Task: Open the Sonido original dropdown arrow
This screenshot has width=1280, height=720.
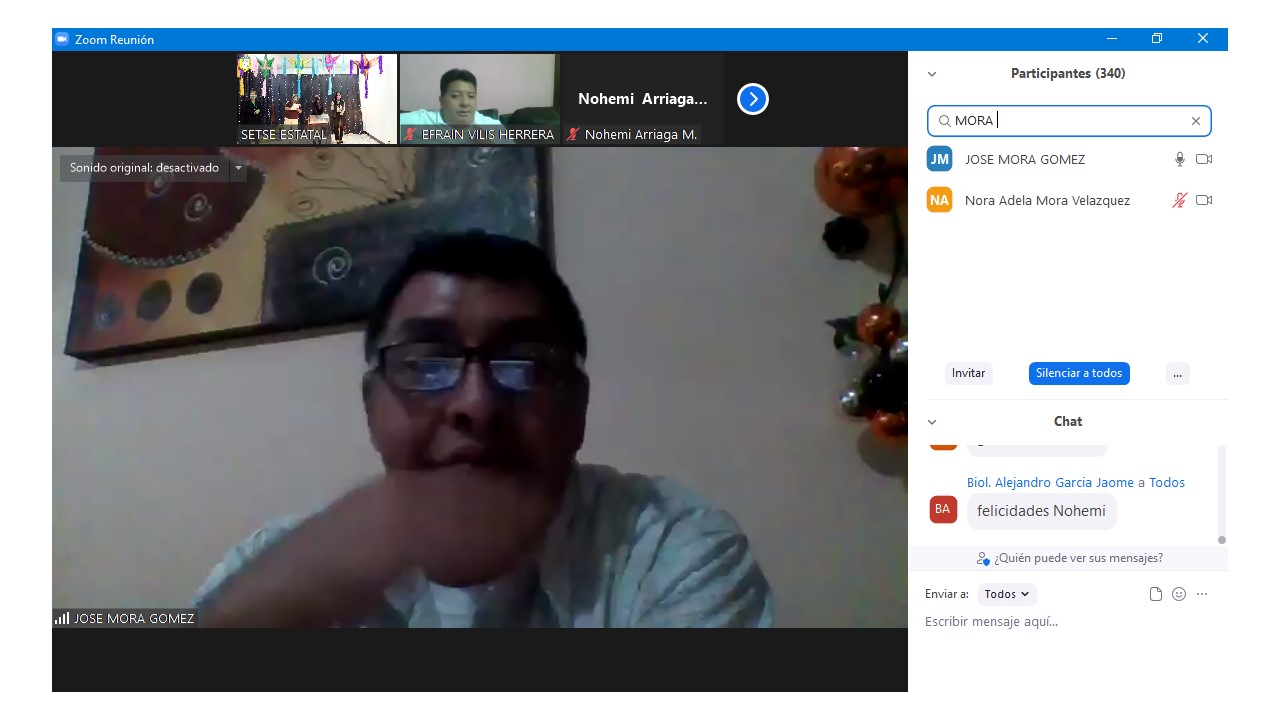Action: pyautogui.click(x=238, y=168)
